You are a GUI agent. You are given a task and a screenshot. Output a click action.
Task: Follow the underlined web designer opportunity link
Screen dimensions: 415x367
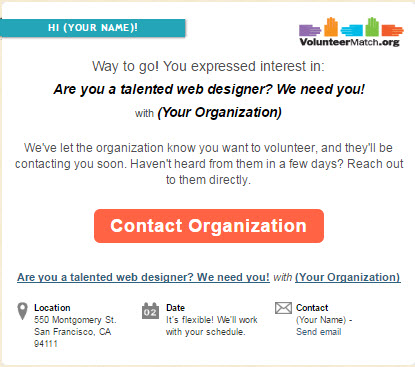143,277
